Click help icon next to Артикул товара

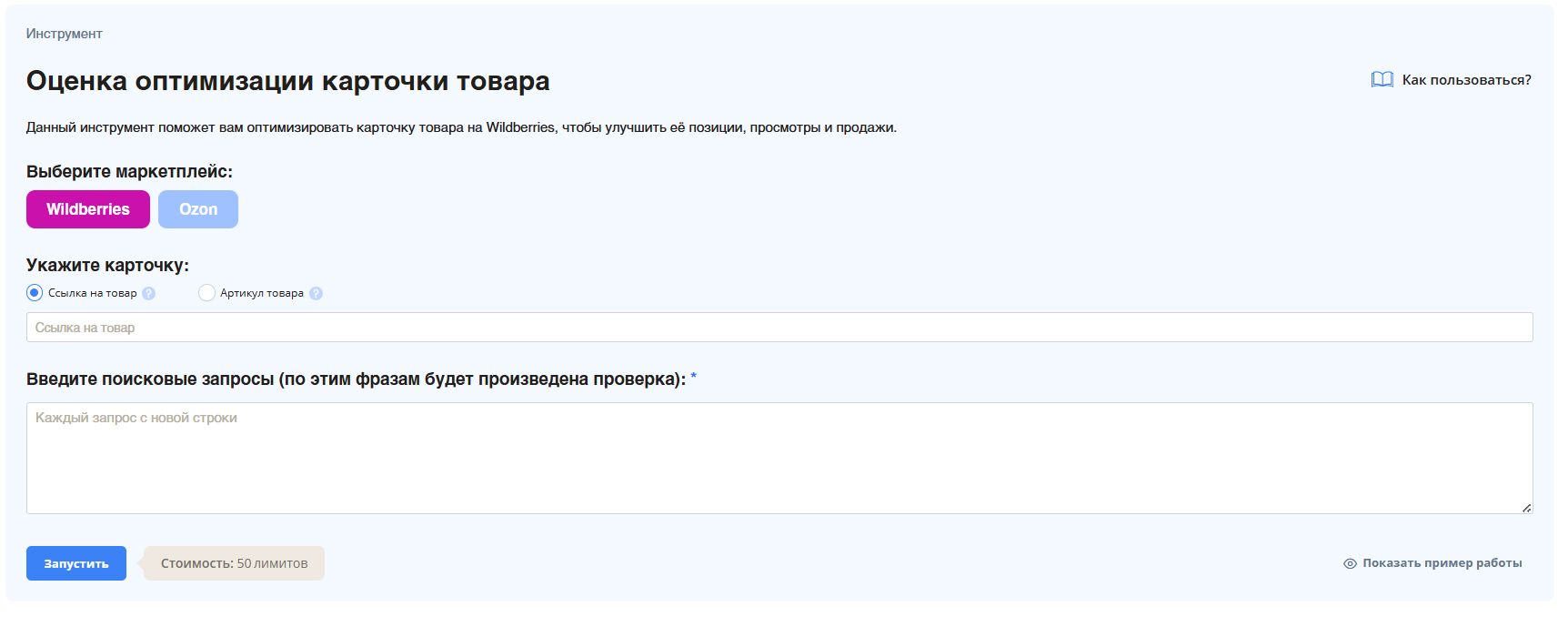[316, 294]
